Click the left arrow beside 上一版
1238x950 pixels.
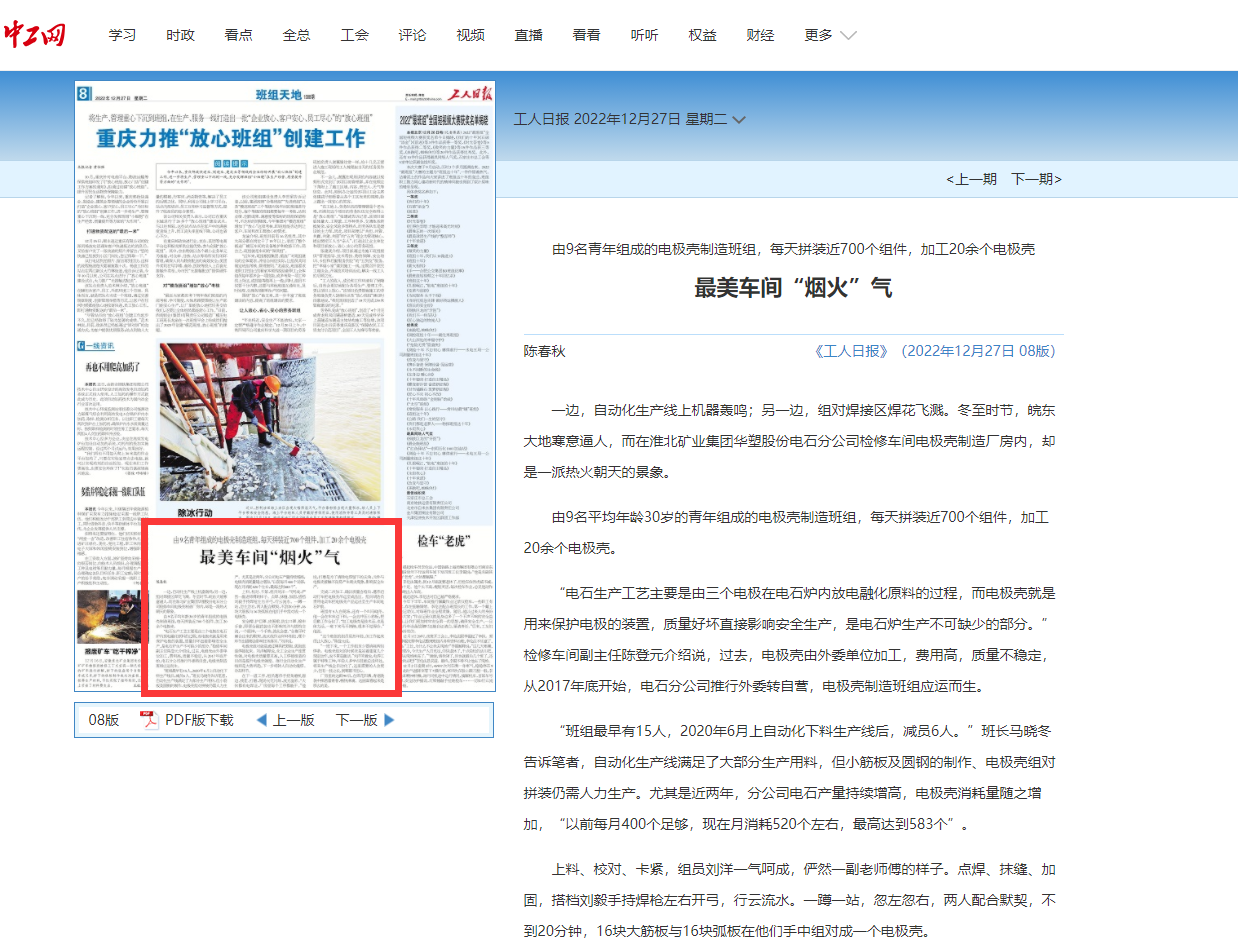pos(261,720)
